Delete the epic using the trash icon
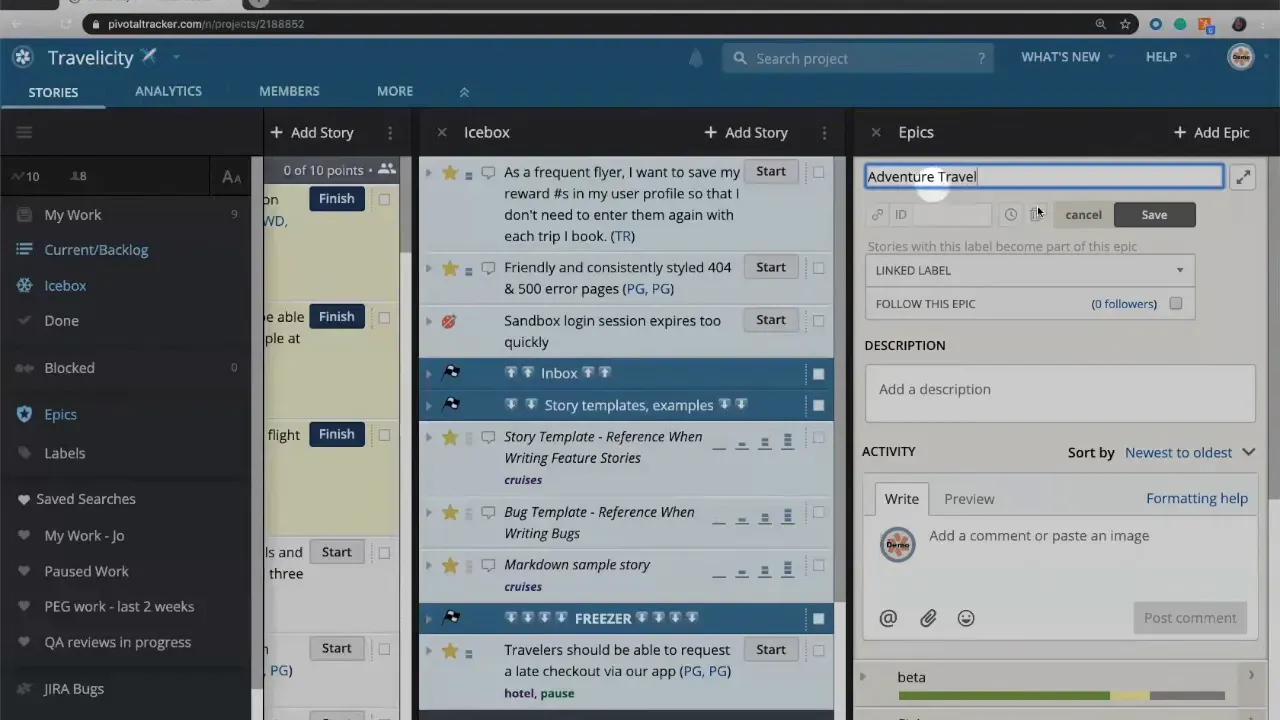1280x720 pixels. click(x=1036, y=214)
